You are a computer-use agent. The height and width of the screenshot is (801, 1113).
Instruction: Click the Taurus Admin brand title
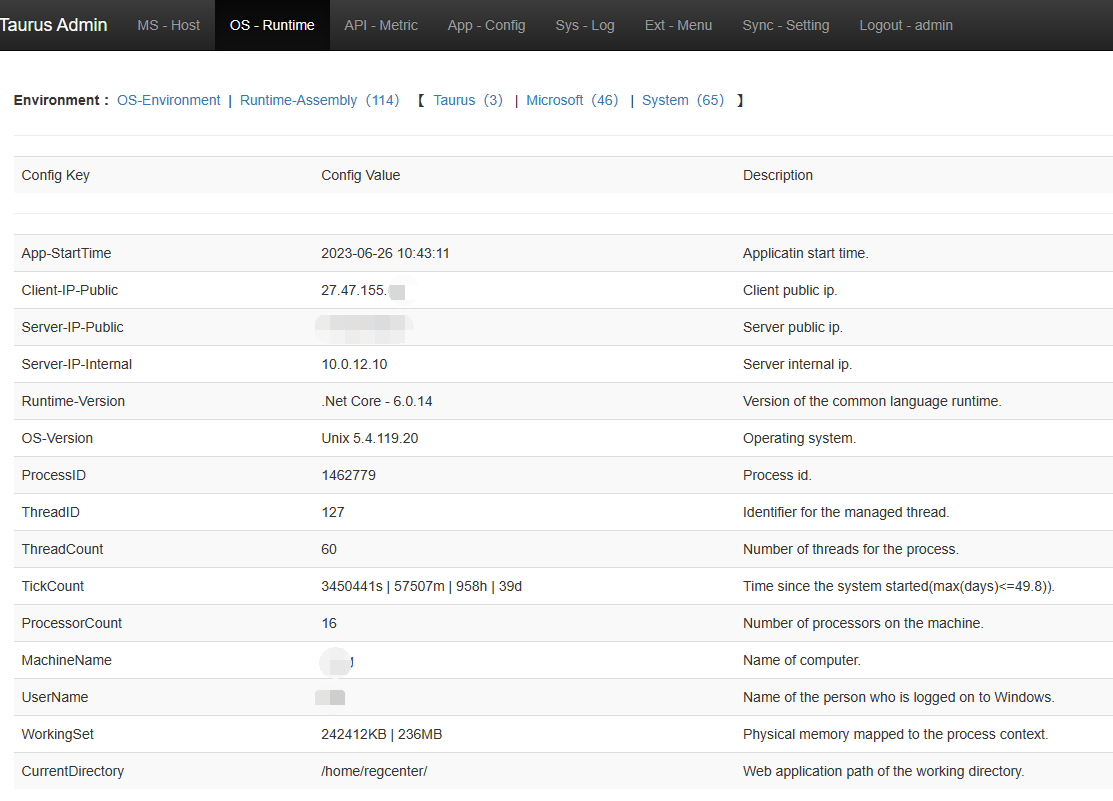[x=55, y=25]
